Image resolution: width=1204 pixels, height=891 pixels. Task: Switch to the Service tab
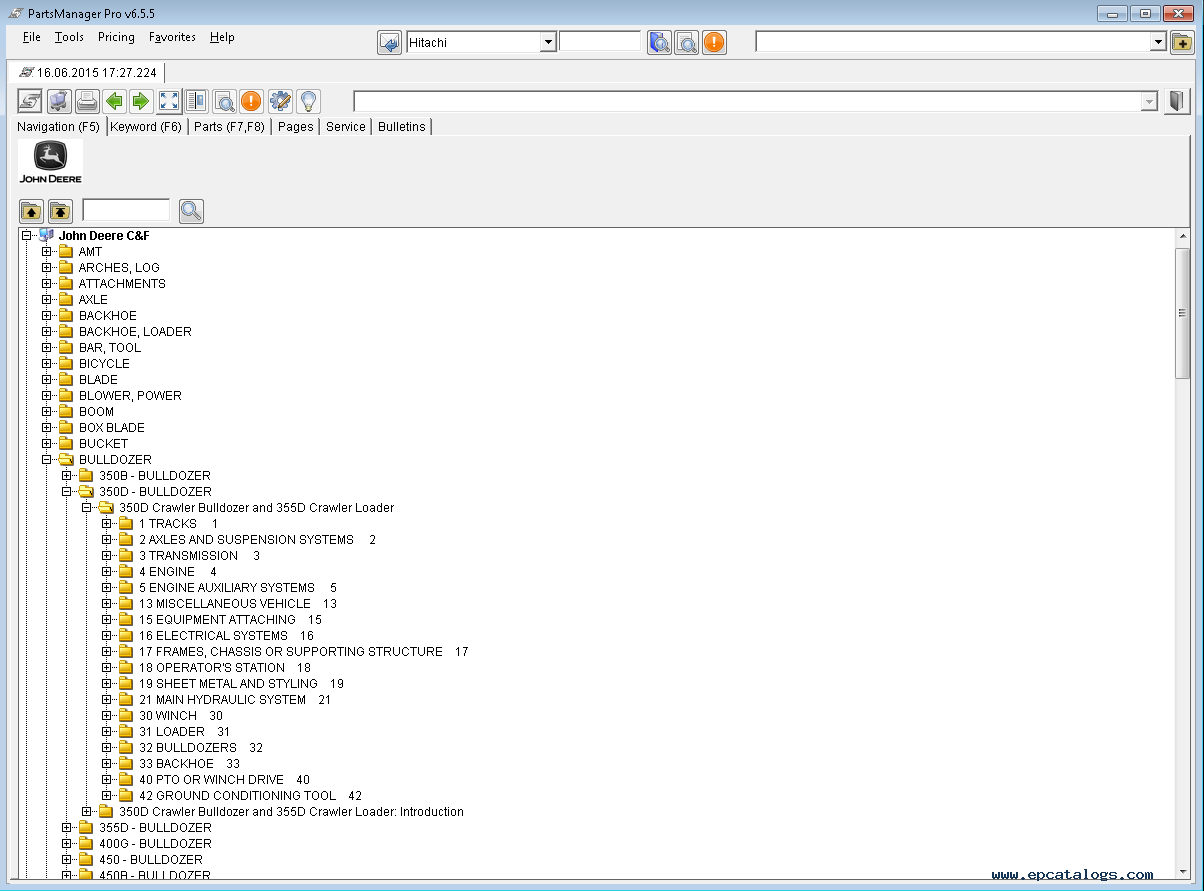[345, 127]
